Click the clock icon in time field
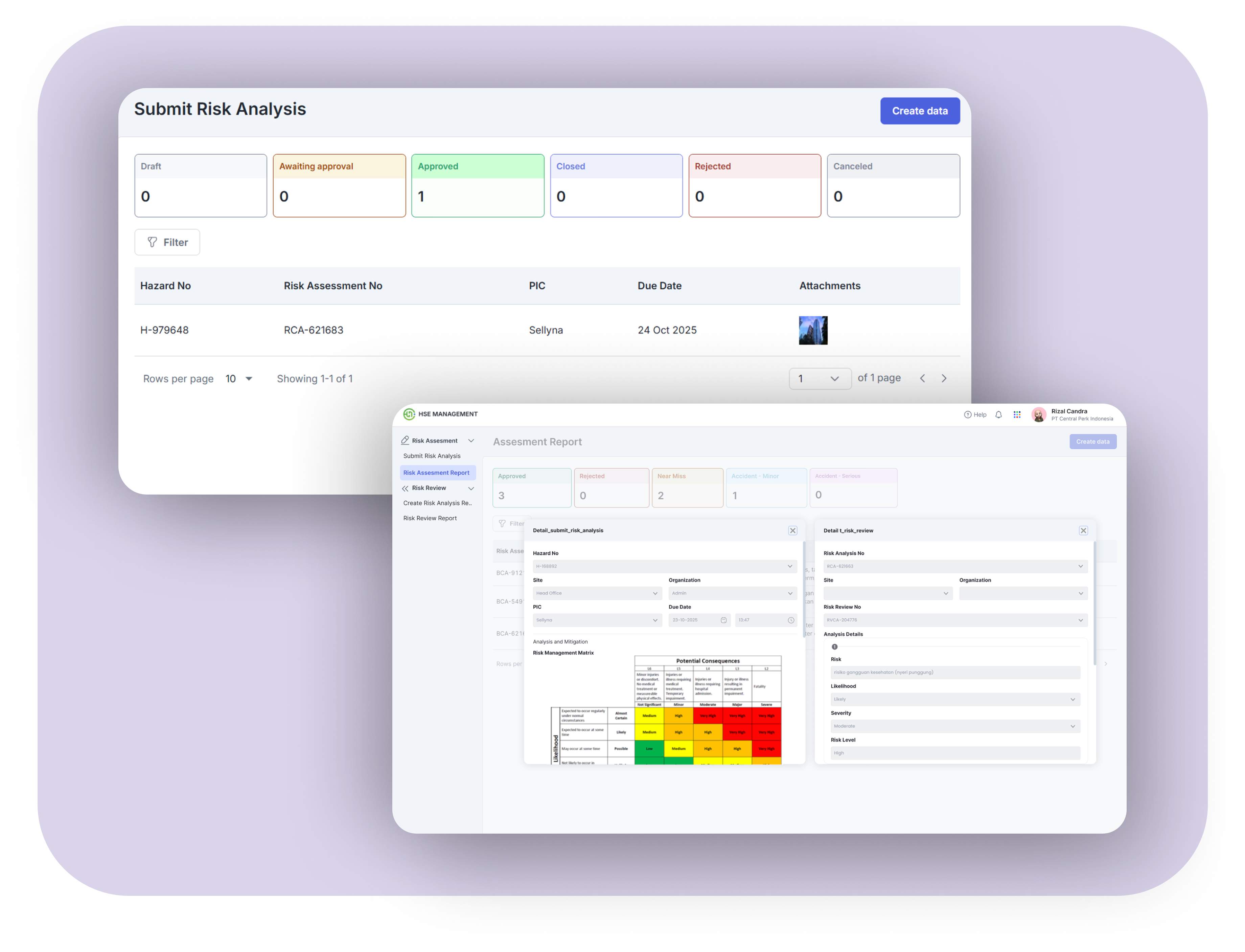Screen dimensions: 1245x952 (x=791, y=620)
